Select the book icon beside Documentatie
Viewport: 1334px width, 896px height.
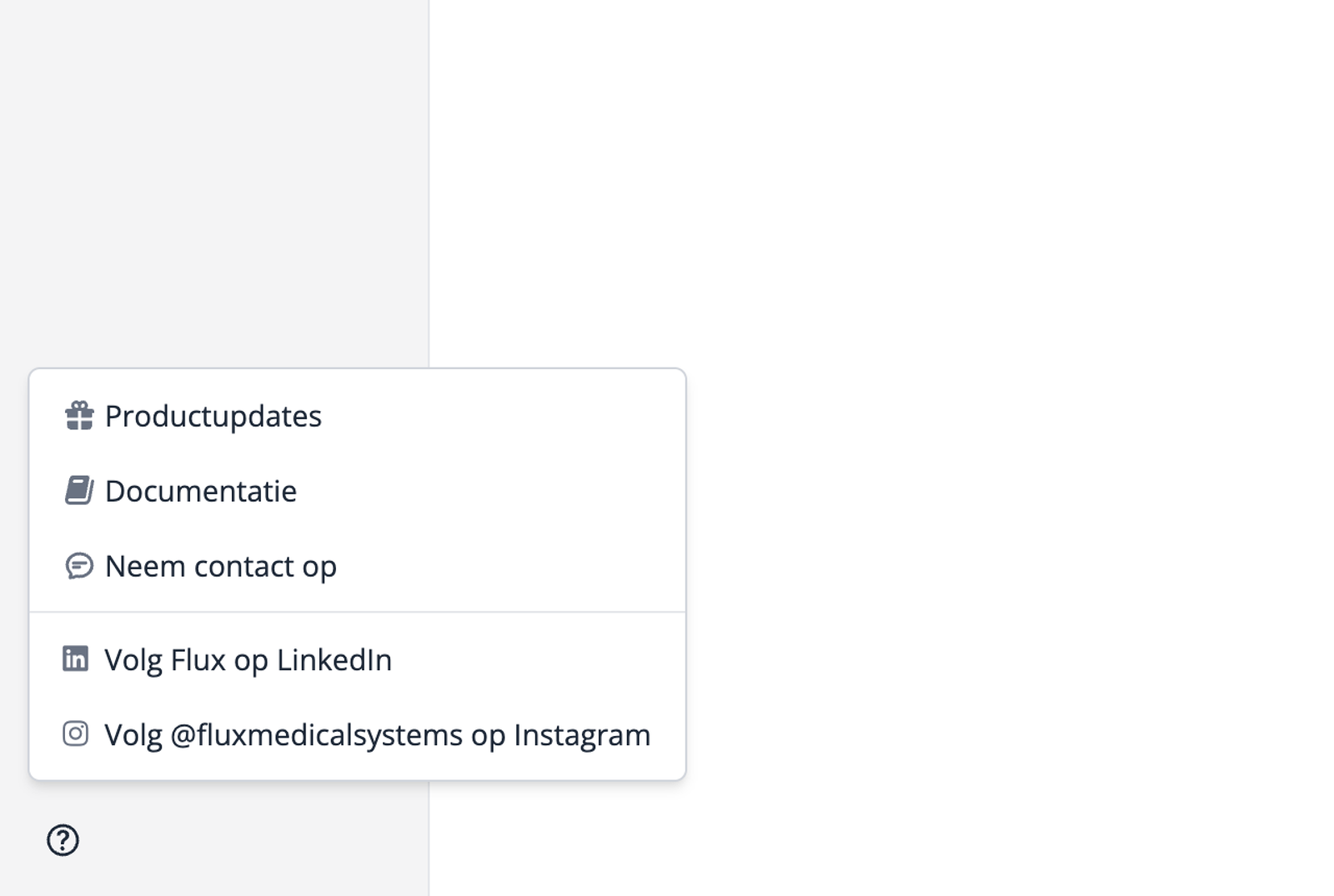pos(78,490)
